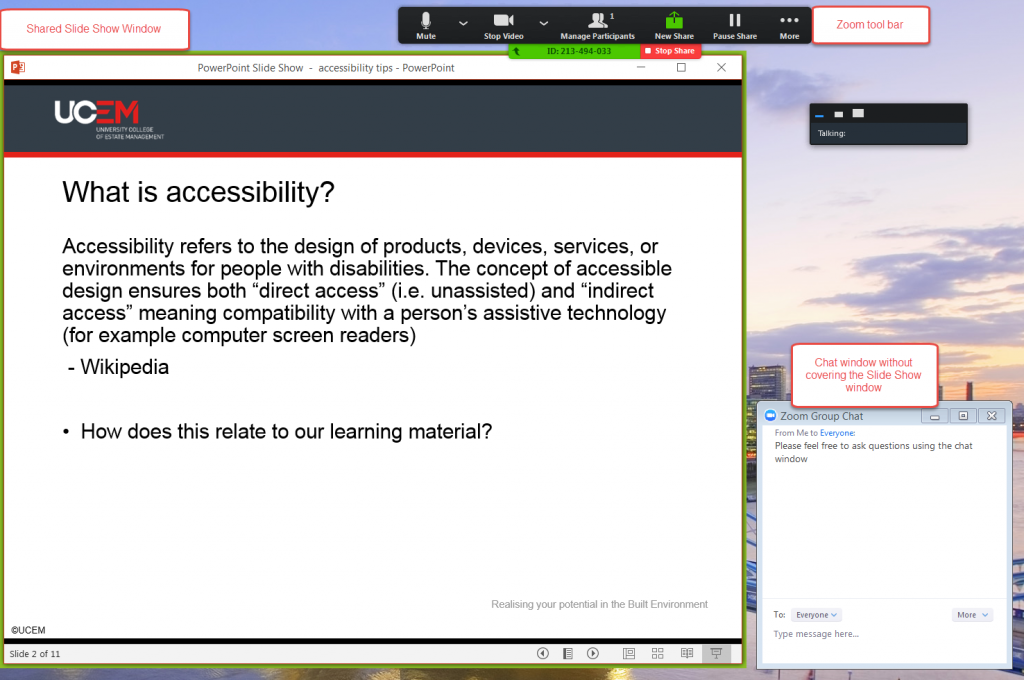This screenshot has width=1024, height=680.
Task: Open audio options arrow beside Mute
Action: 462,22
